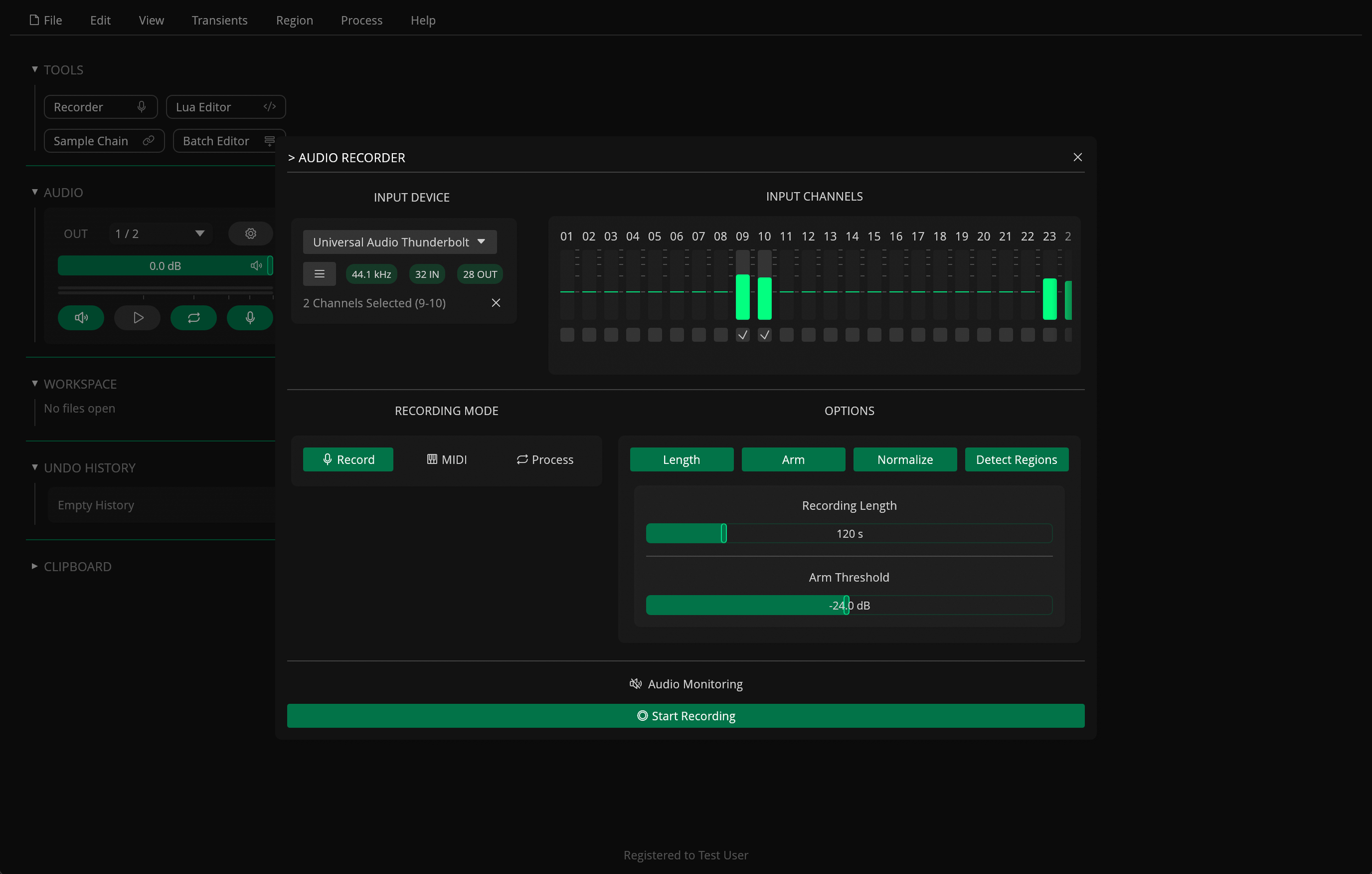Click the 28 OUT badge
The height and width of the screenshot is (874, 1372).
coord(480,274)
